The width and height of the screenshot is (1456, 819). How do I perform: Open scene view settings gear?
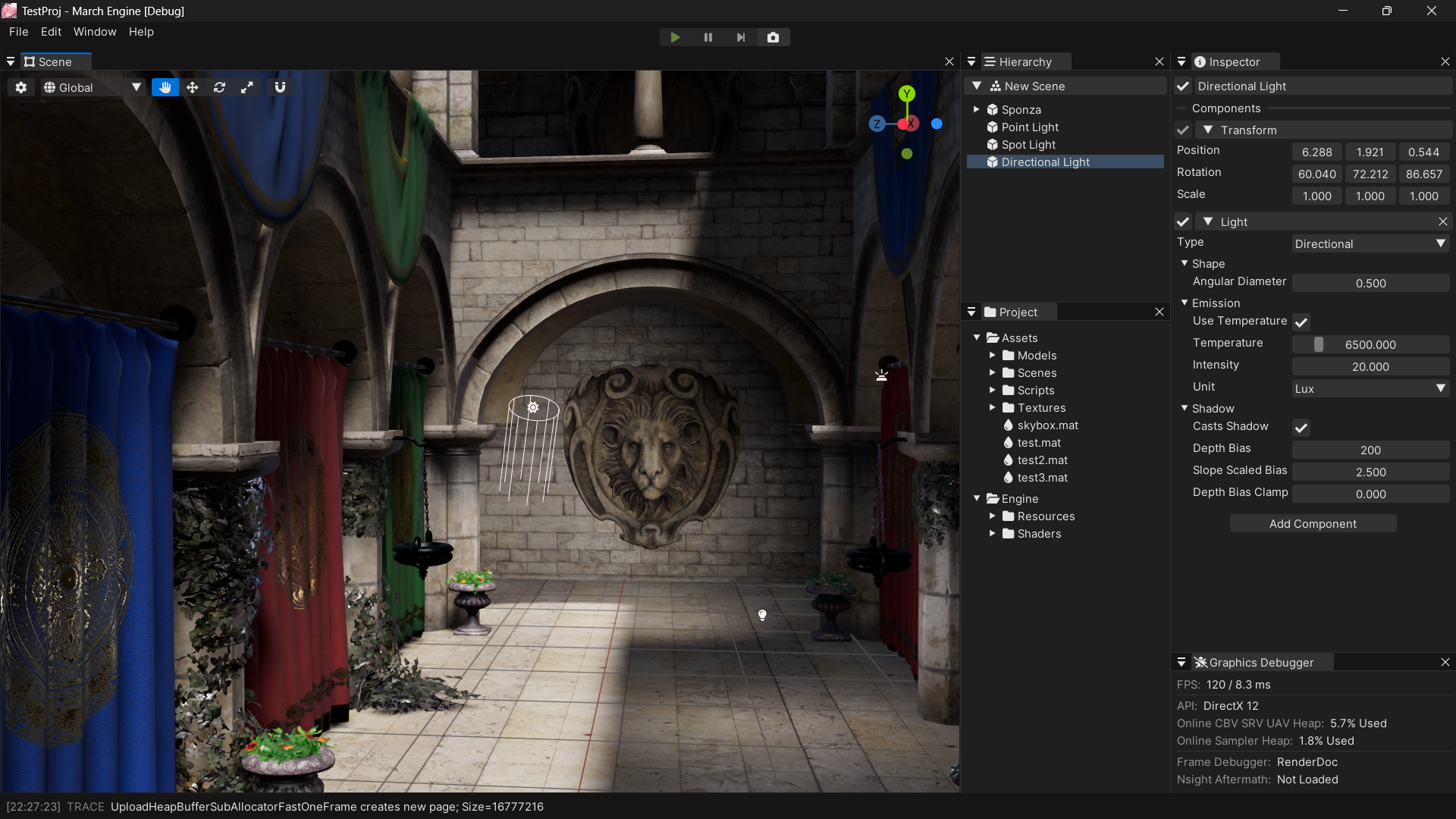point(21,87)
